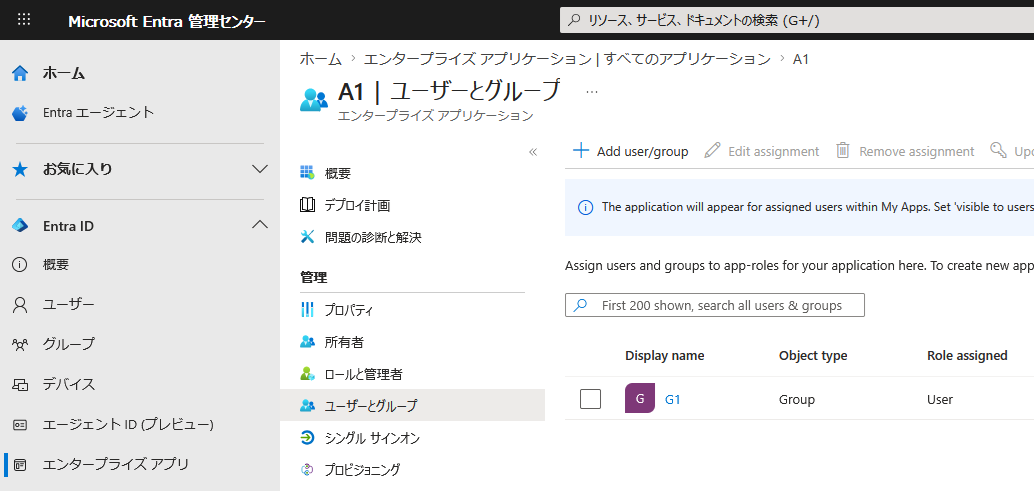Click the 問題の診断と解決 wrench icon
The width and height of the screenshot is (1034, 491).
tap(307, 237)
